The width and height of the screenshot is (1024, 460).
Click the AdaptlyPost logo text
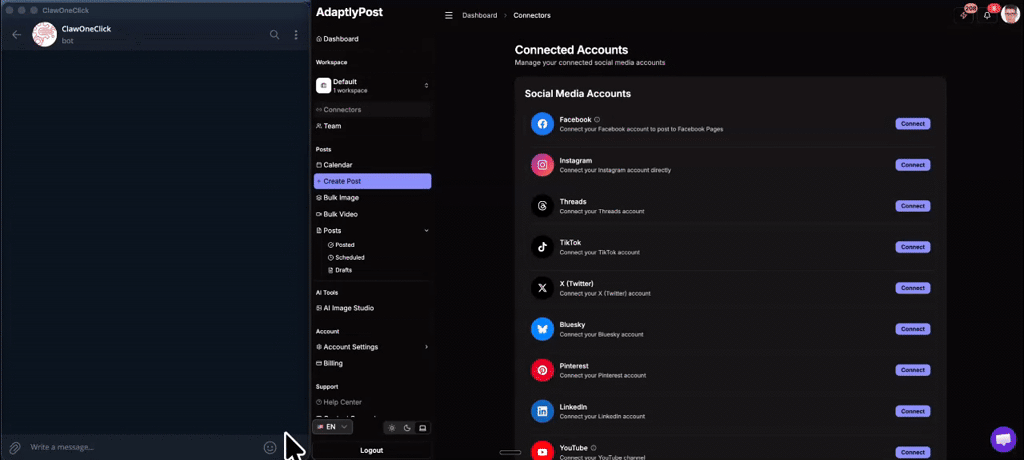(349, 12)
